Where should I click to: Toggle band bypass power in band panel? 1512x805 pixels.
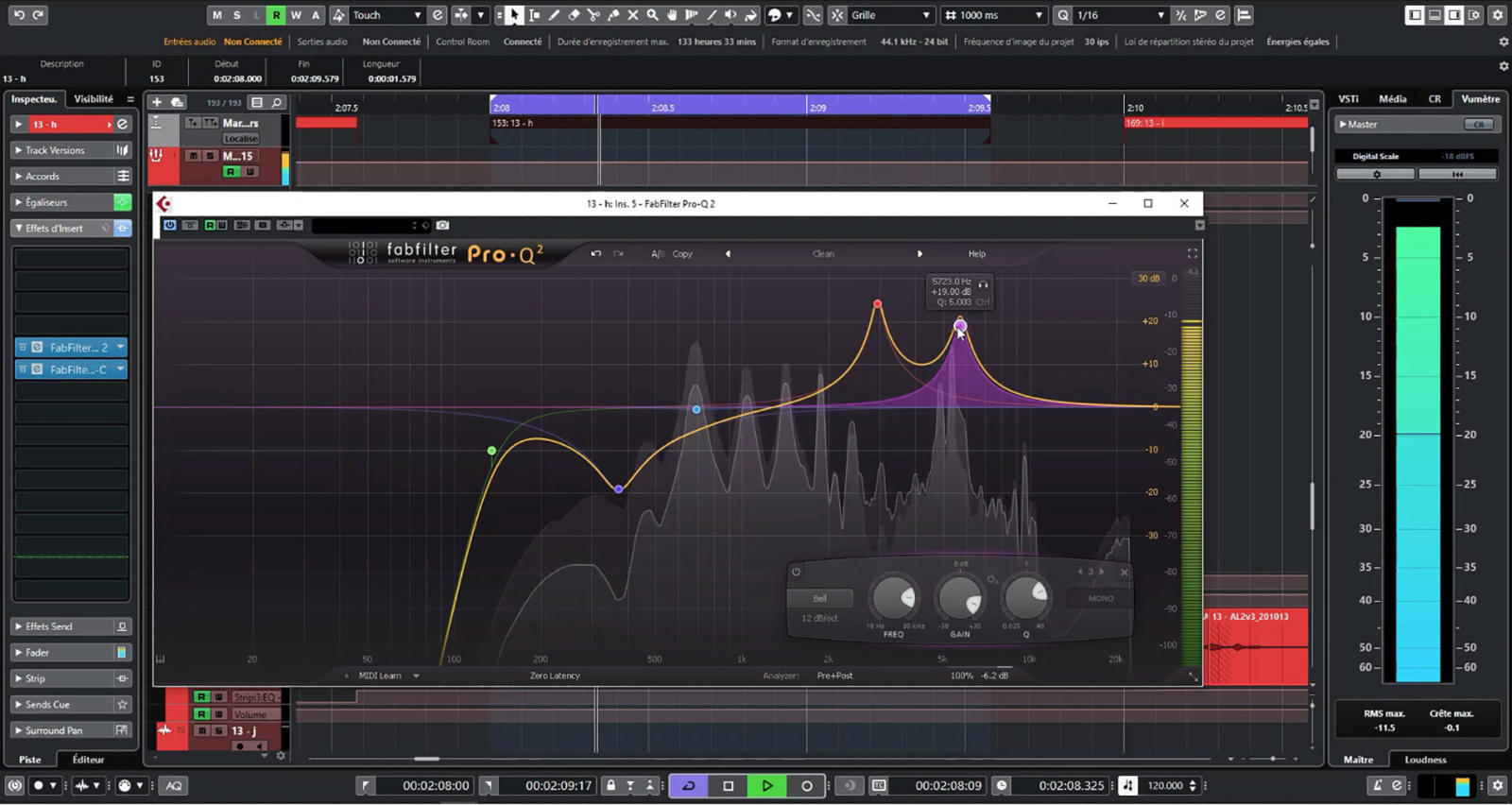coord(796,572)
